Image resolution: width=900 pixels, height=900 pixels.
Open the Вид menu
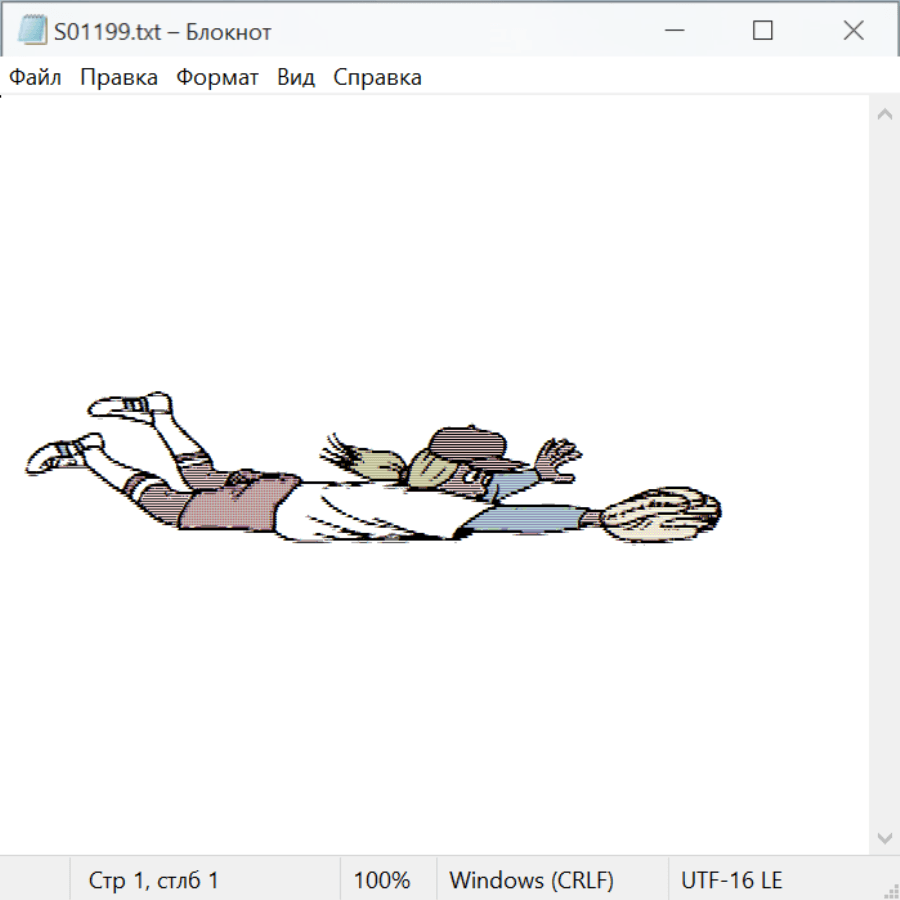click(x=295, y=78)
